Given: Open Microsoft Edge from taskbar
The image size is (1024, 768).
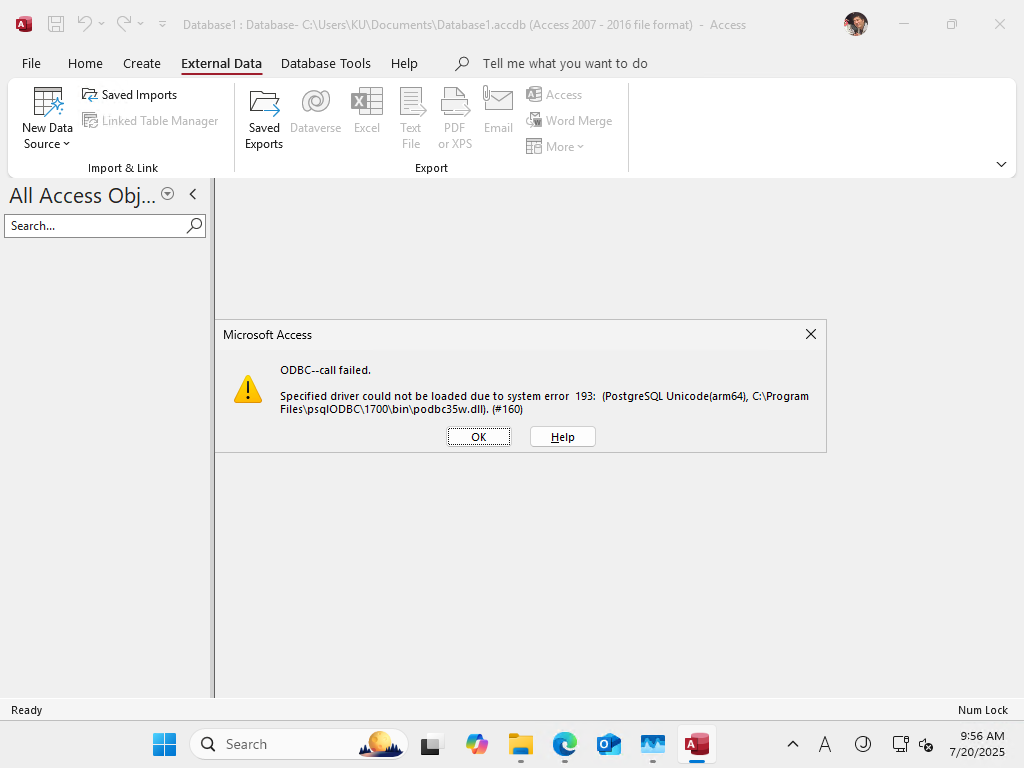Looking at the screenshot, I should pos(565,744).
